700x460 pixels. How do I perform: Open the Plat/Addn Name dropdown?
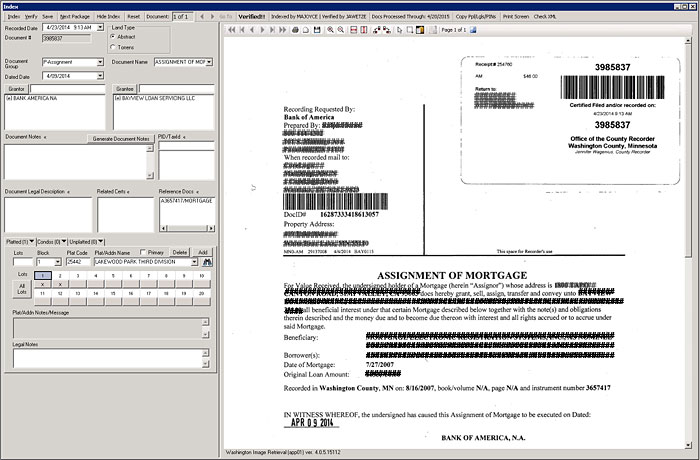[x=194, y=262]
